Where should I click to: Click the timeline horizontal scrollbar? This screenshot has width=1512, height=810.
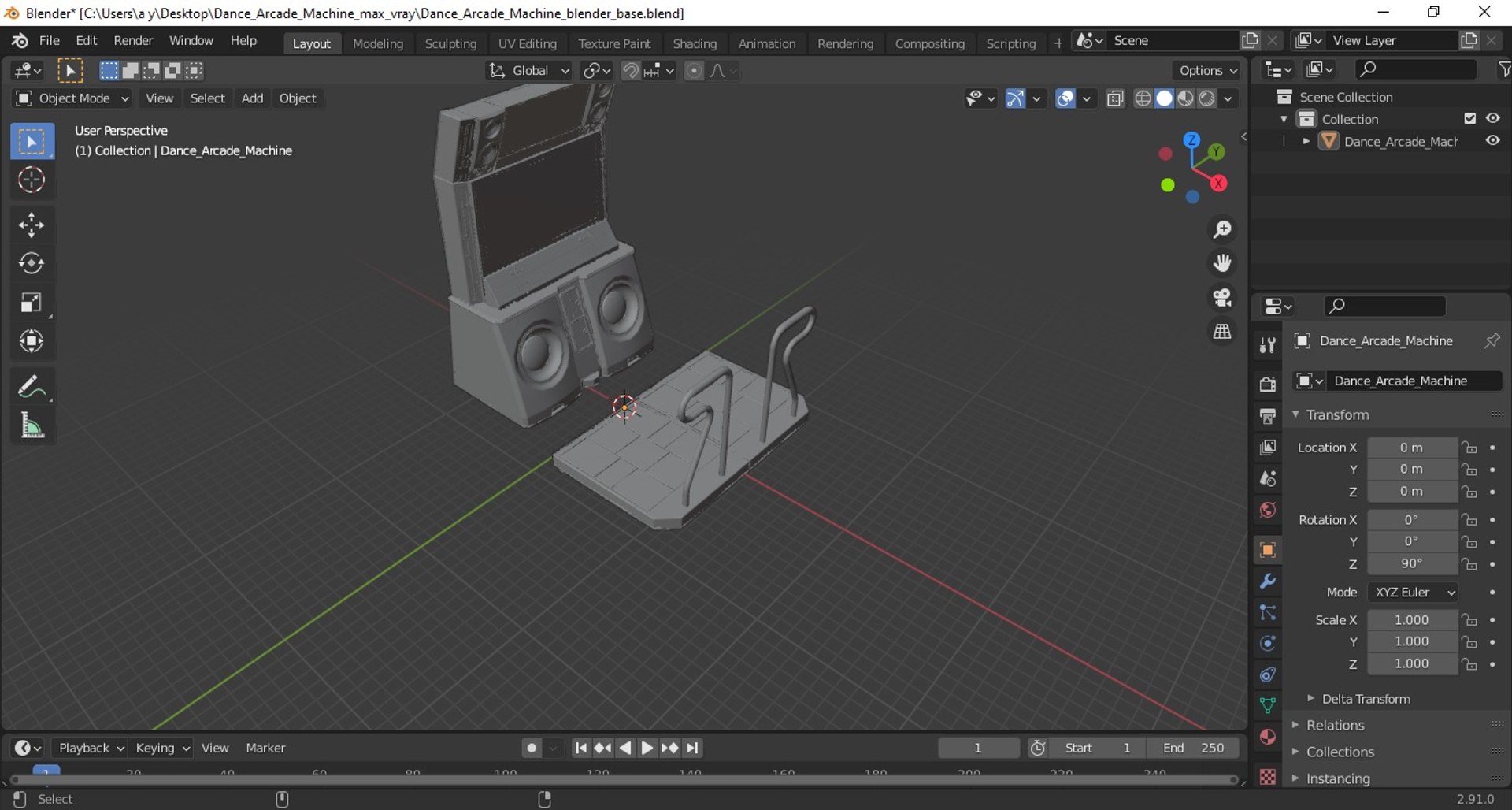point(622,780)
